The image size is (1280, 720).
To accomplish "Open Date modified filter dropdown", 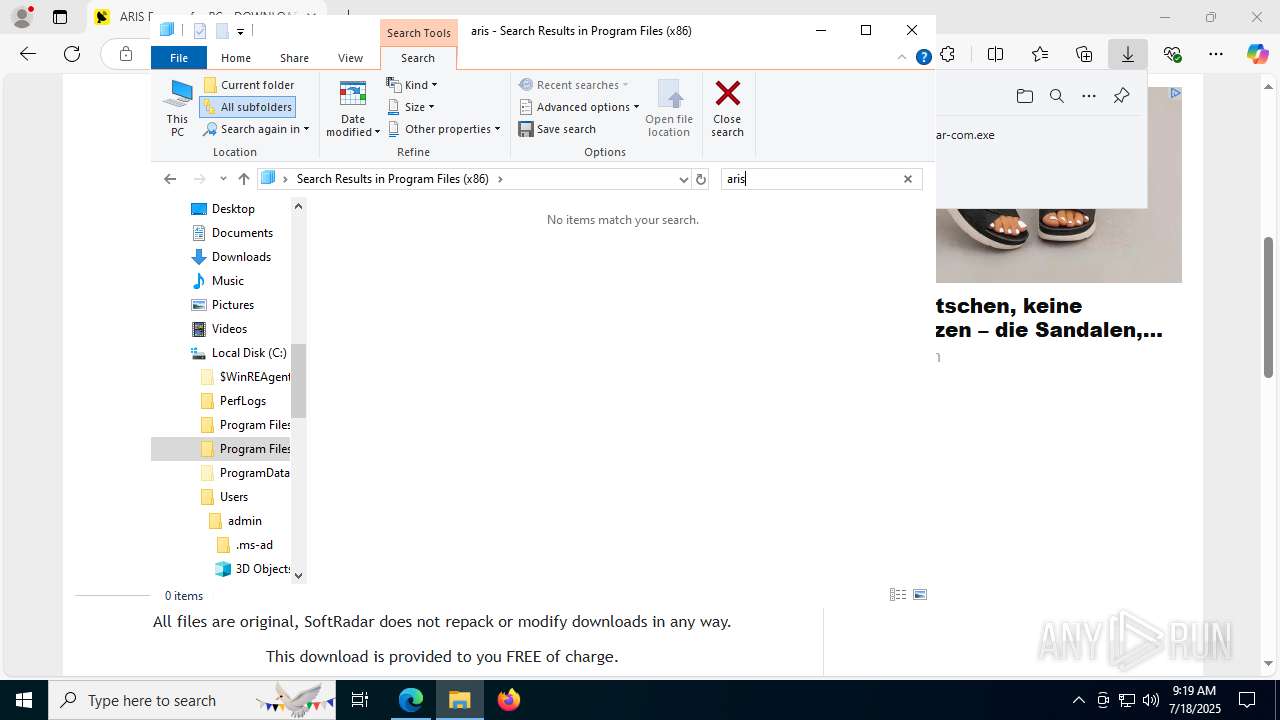I will (x=353, y=108).
